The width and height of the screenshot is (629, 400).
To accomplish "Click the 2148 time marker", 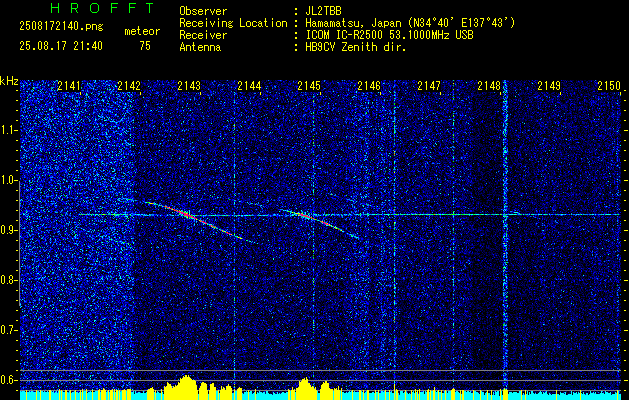I will [489, 86].
